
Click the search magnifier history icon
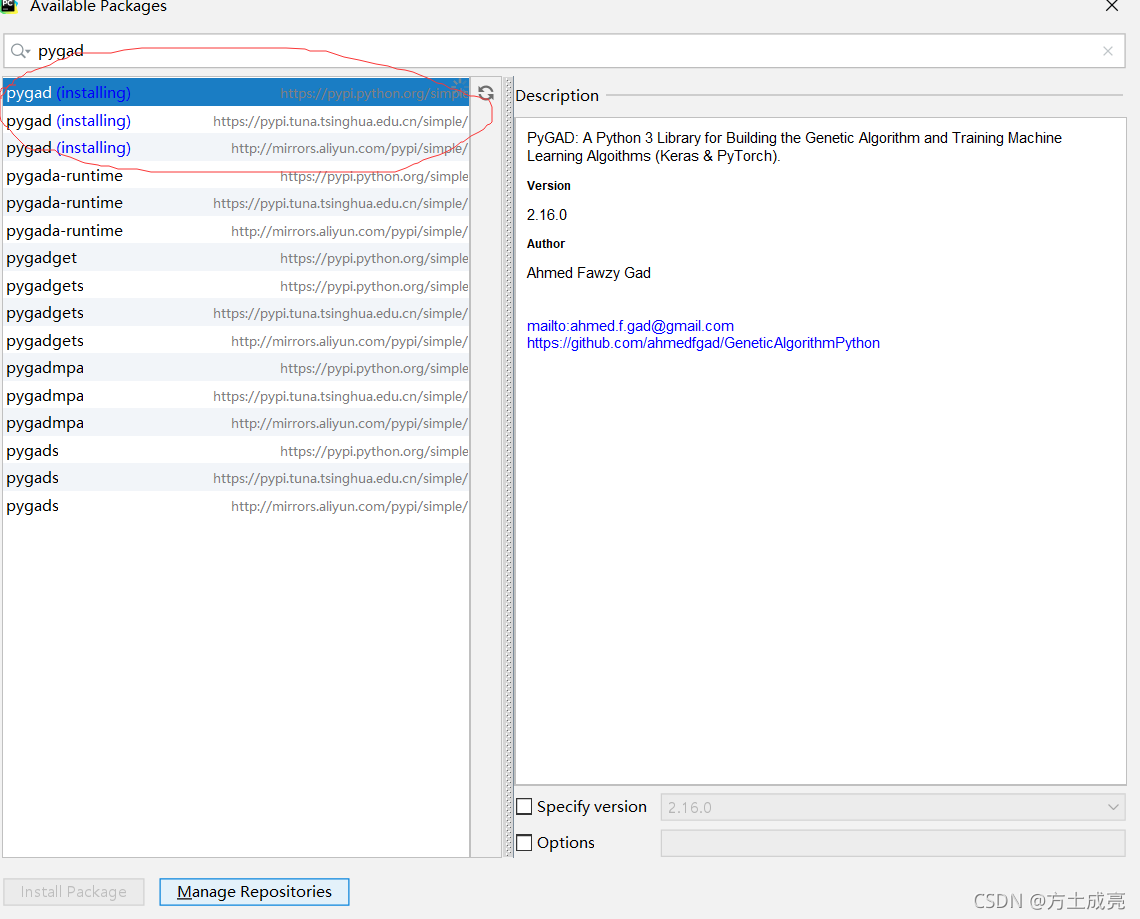20,51
